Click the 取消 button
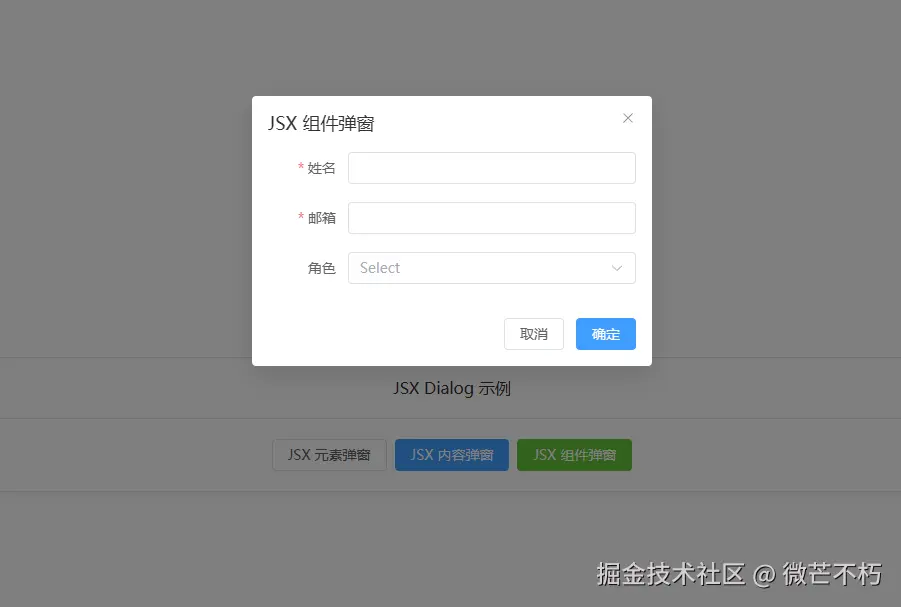This screenshot has width=901, height=607. pos(534,334)
